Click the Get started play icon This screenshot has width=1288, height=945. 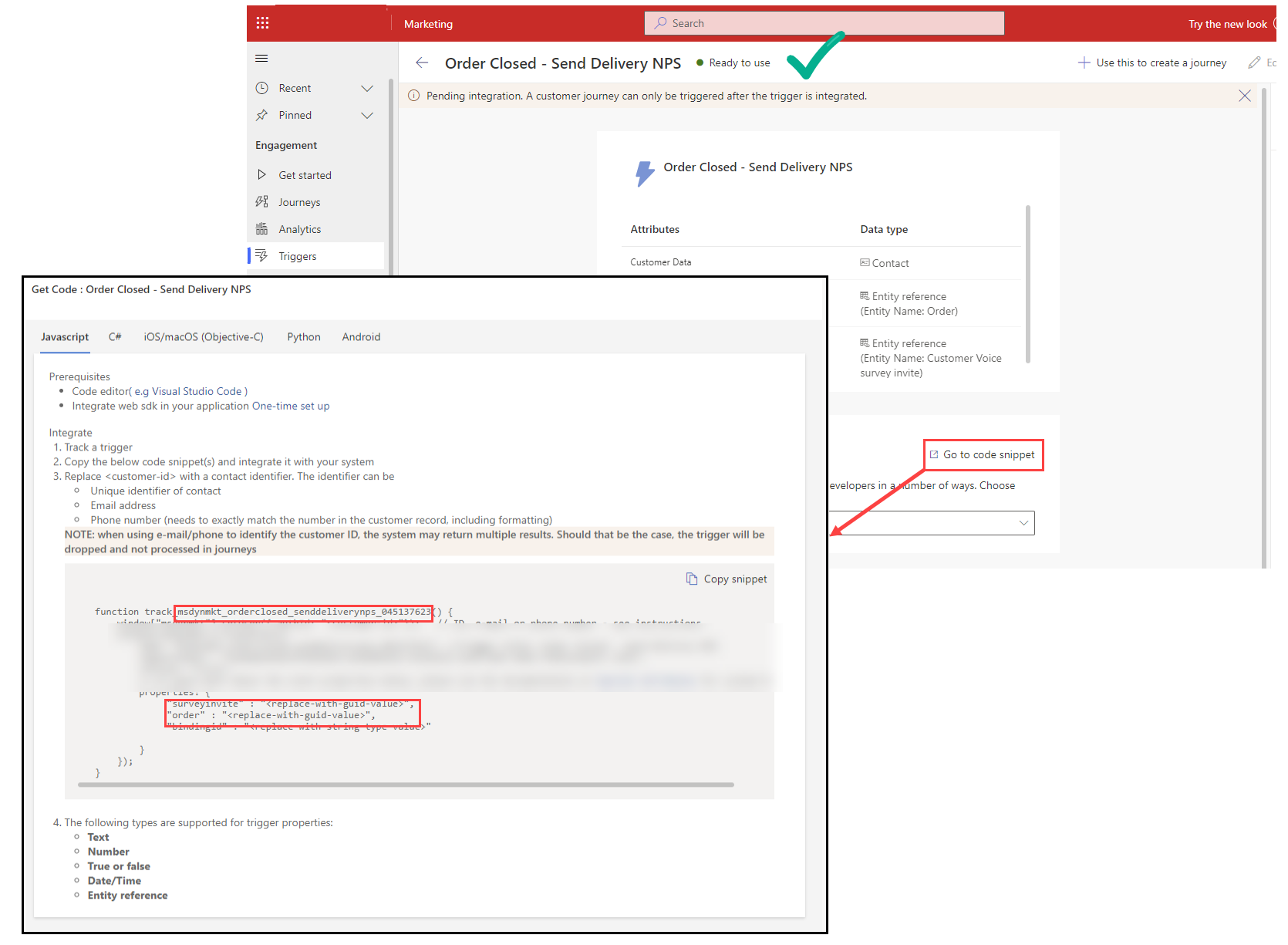(x=262, y=175)
